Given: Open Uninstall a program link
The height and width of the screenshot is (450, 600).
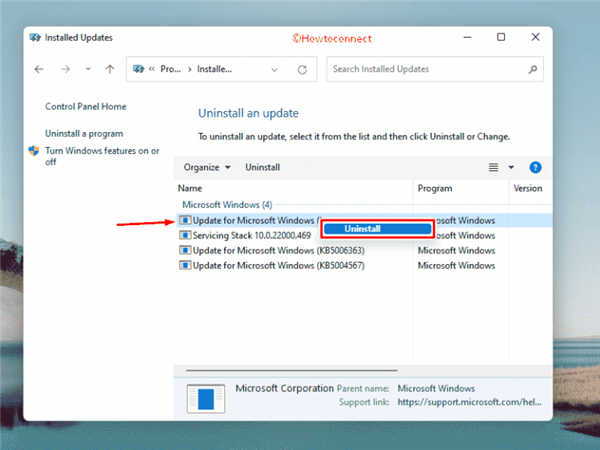Looking at the screenshot, I should pos(84,134).
